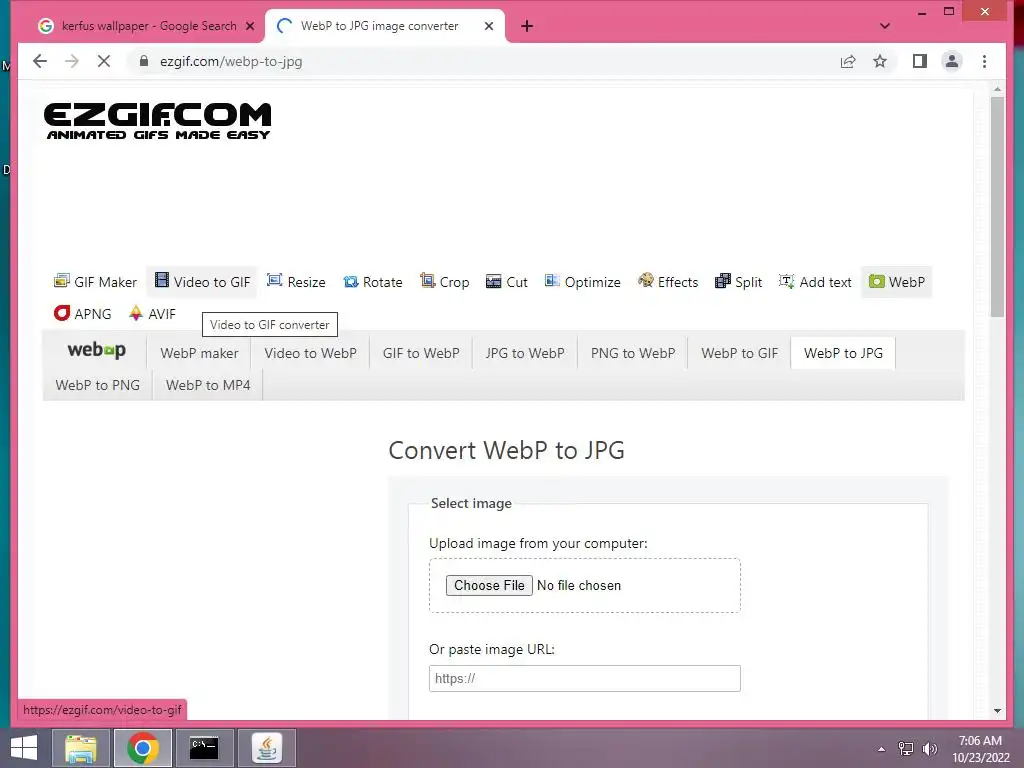Open a new browser tab
This screenshot has height=768, width=1024.
[527, 26]
